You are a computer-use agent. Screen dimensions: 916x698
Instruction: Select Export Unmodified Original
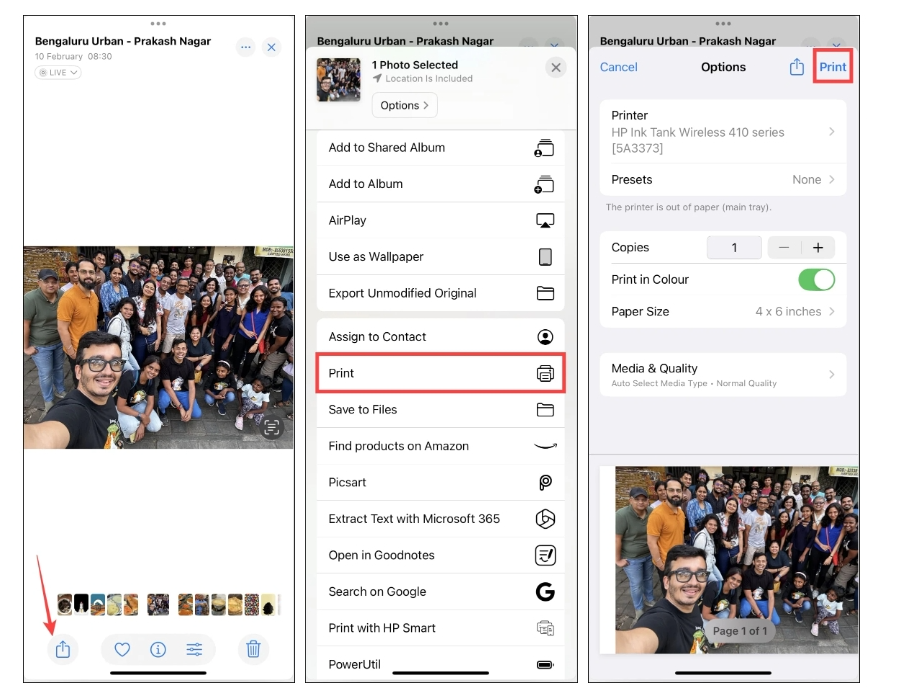point(440,293)
